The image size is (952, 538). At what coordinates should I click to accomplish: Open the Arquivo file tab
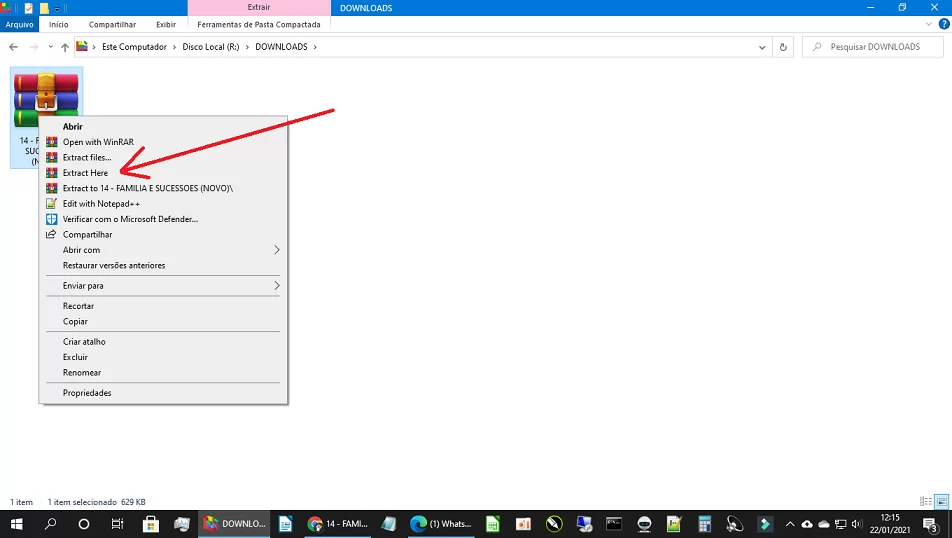point(19,24)
